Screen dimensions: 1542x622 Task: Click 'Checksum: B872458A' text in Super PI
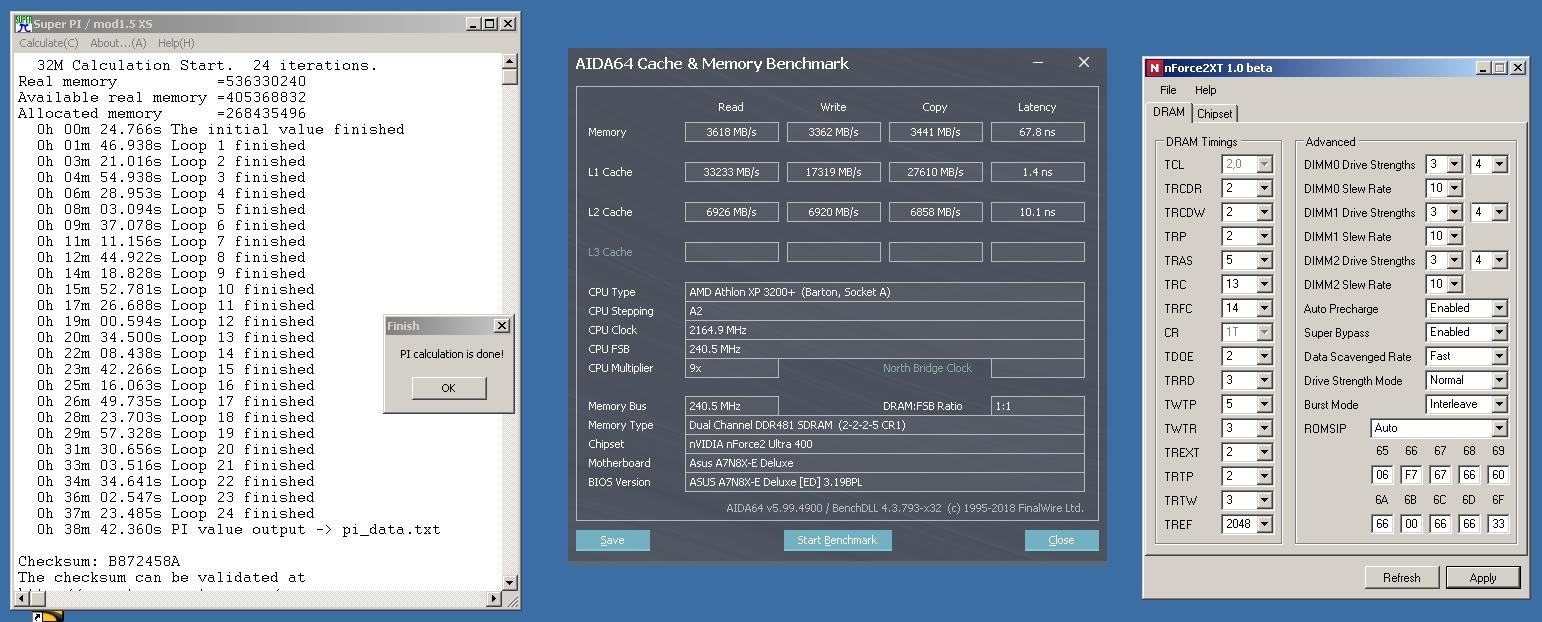tap(99, 561)
